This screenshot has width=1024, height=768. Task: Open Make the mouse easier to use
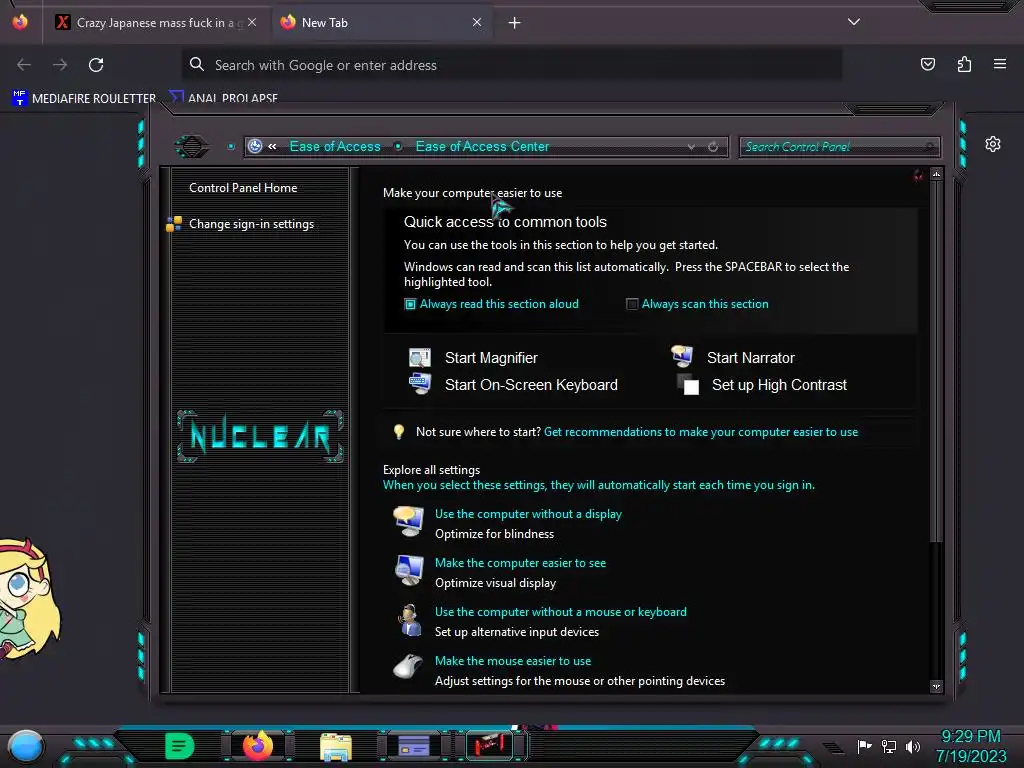513,661
